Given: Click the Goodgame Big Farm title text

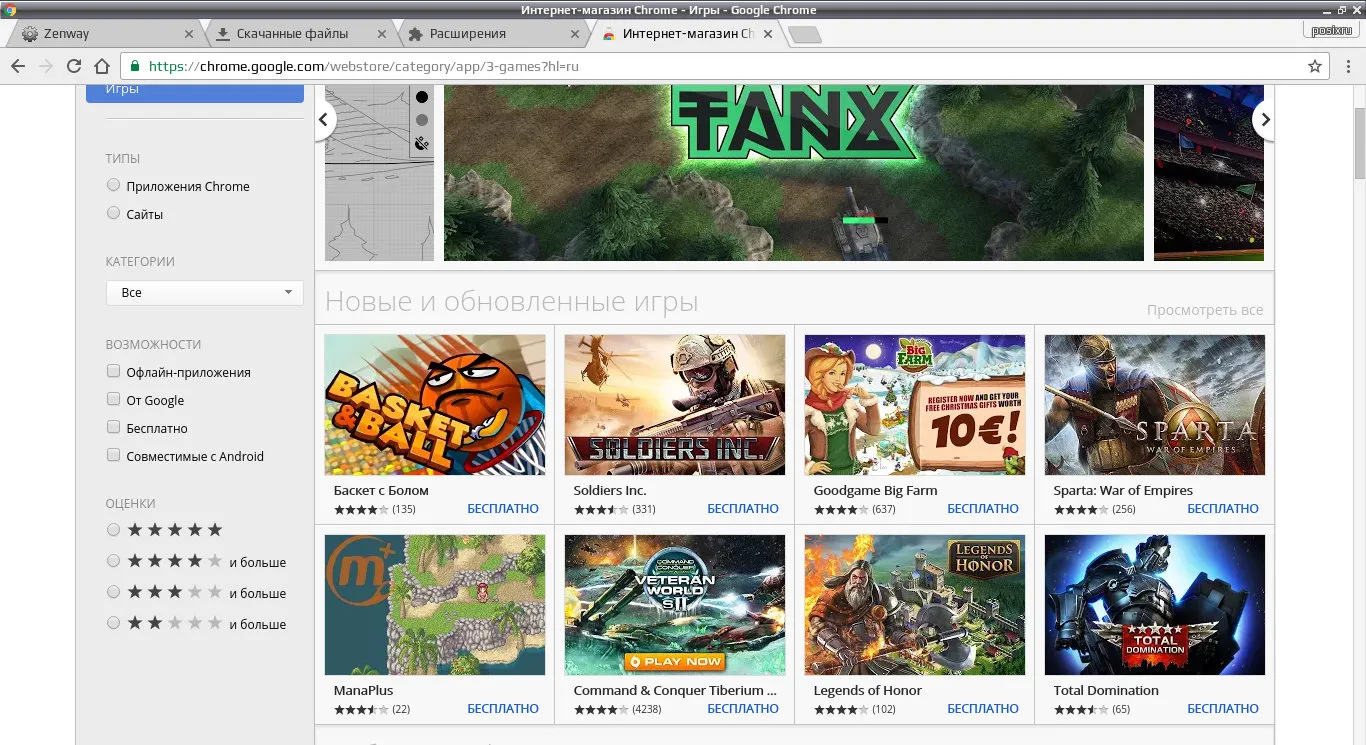Looking at the screenshot, I should 875,490.
